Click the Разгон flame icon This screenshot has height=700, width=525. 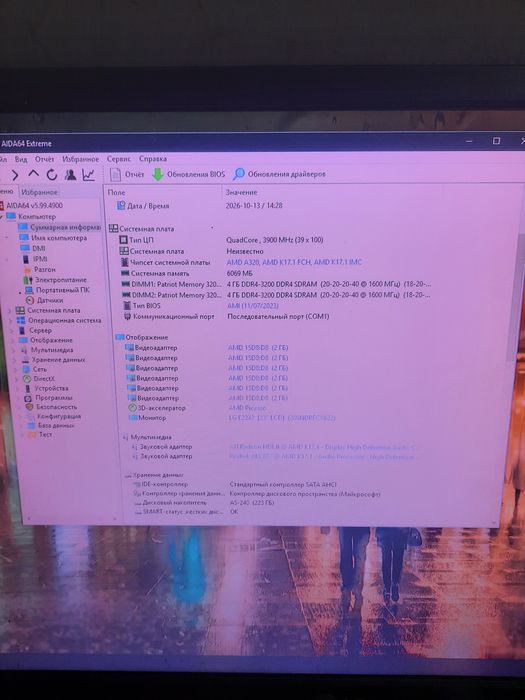coord(27,270)
